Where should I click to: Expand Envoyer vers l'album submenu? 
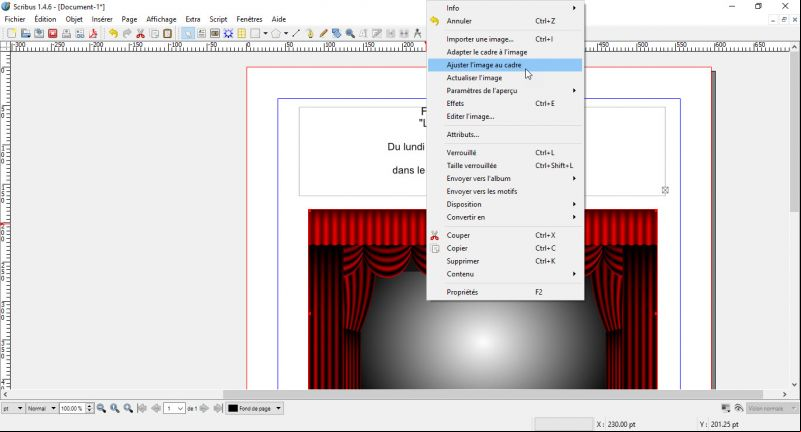(505, 178)
